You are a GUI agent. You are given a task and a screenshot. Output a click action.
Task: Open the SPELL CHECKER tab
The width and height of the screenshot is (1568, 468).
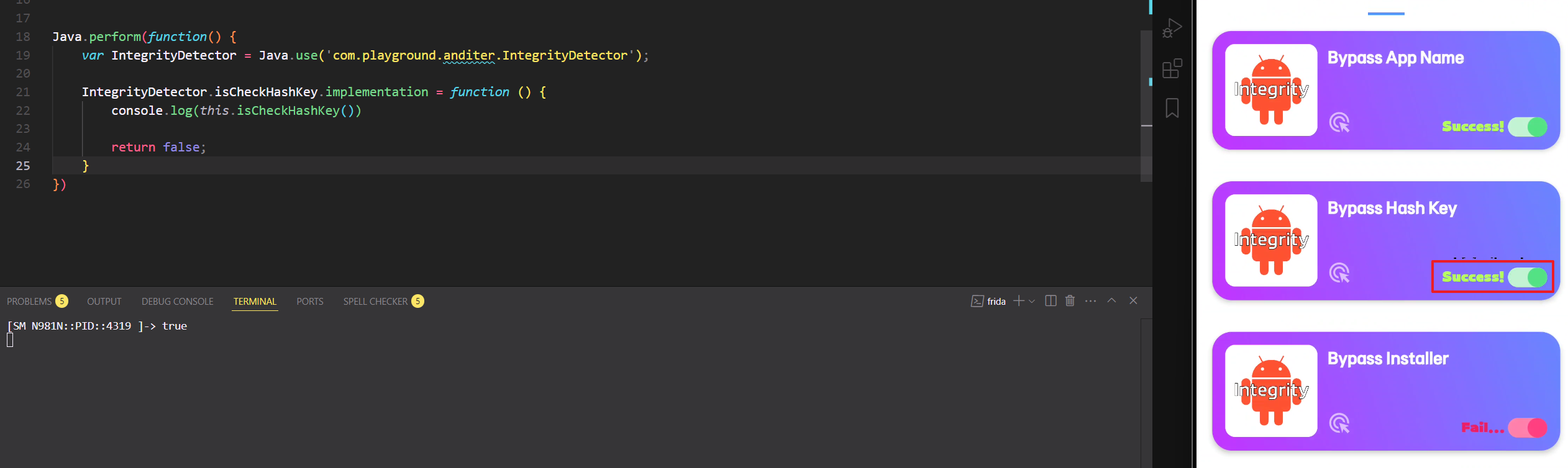point(383,301)
